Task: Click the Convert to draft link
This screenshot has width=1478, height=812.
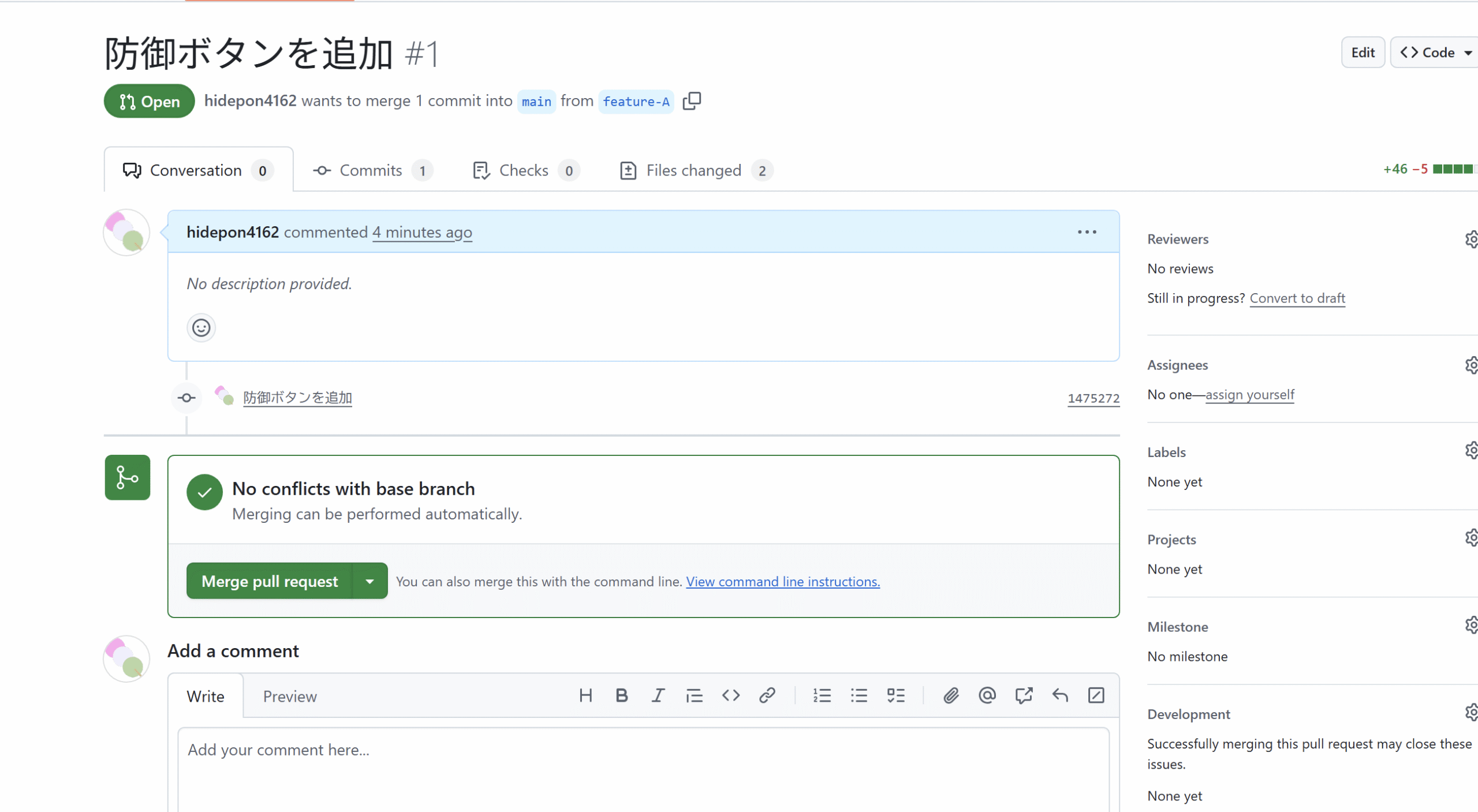Action: (x=1297, y=298)
